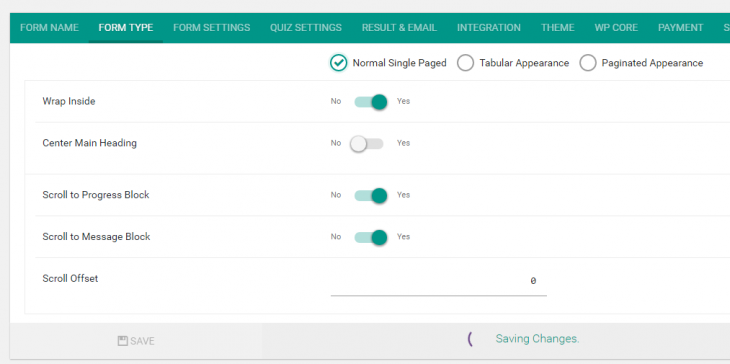Enable the Center Main Heading toggle
This screenshot has height=364, width=730.
pos(366,143)
